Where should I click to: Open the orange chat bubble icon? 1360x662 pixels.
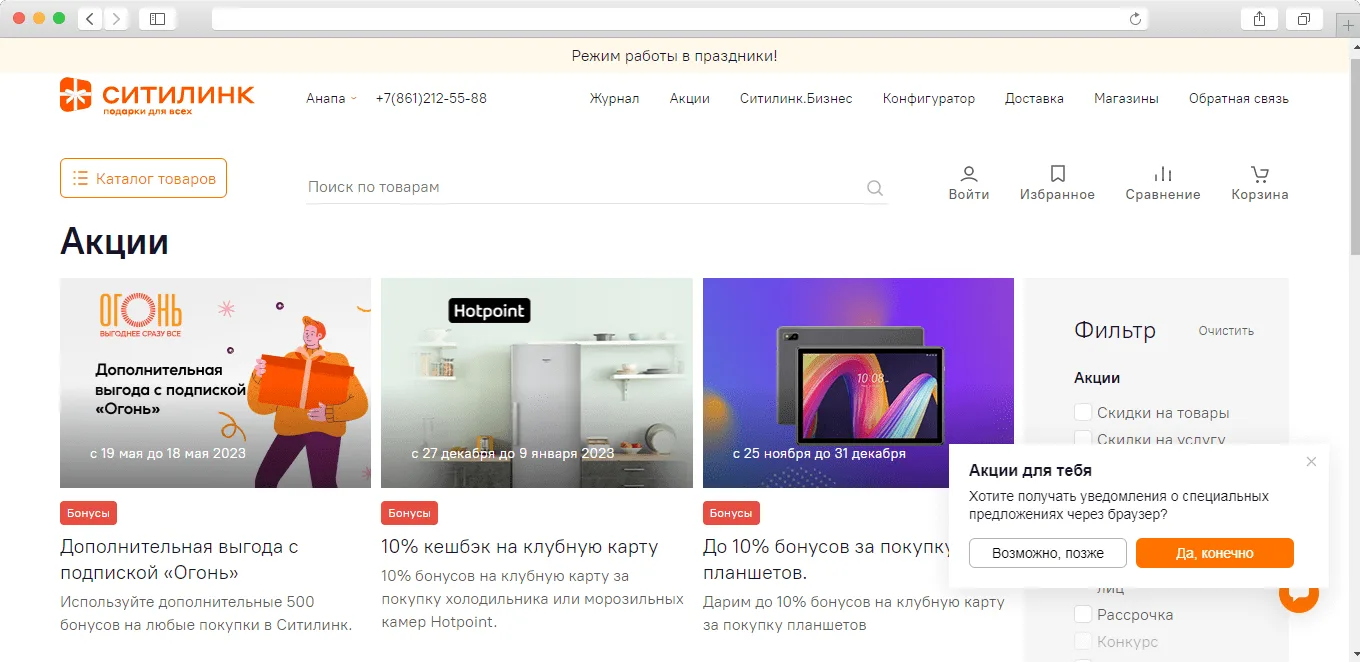pos(1299,594)
